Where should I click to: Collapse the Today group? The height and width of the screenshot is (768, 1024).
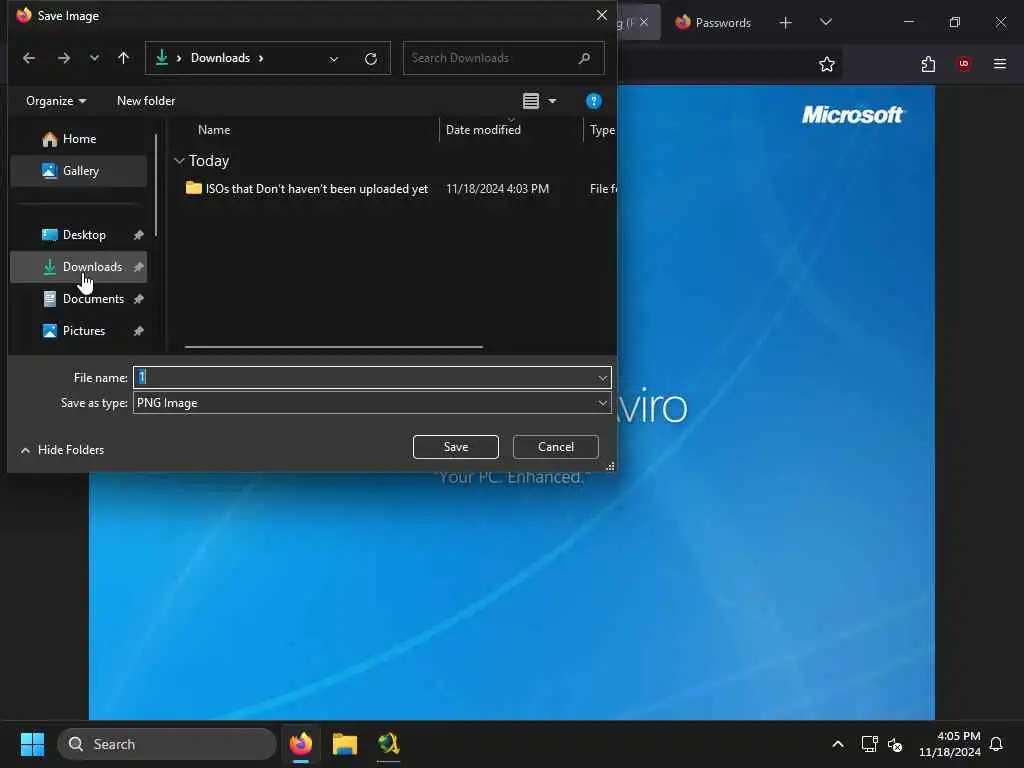[179, 161]
